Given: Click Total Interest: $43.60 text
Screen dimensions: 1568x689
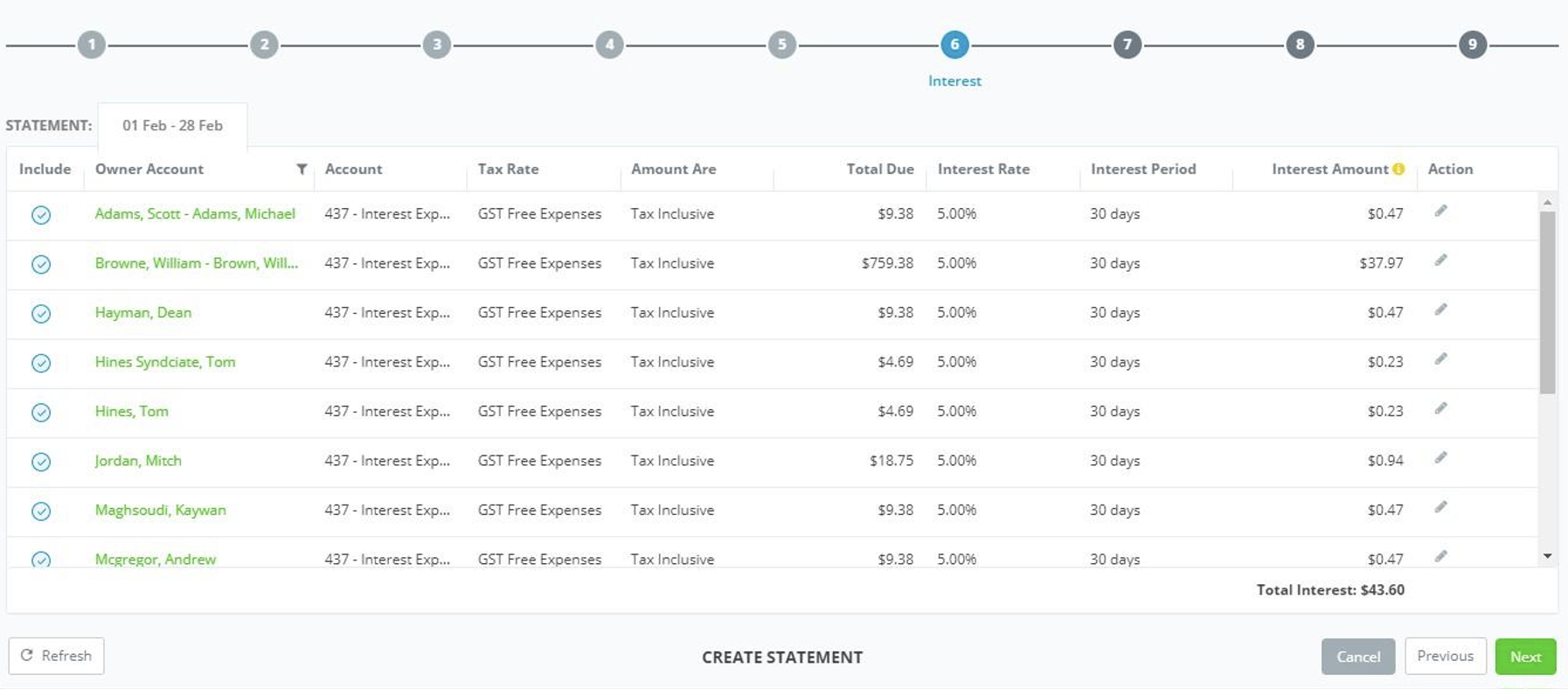Looking at the screenshot, I should pyautogui.click(x=1330, y=589).
